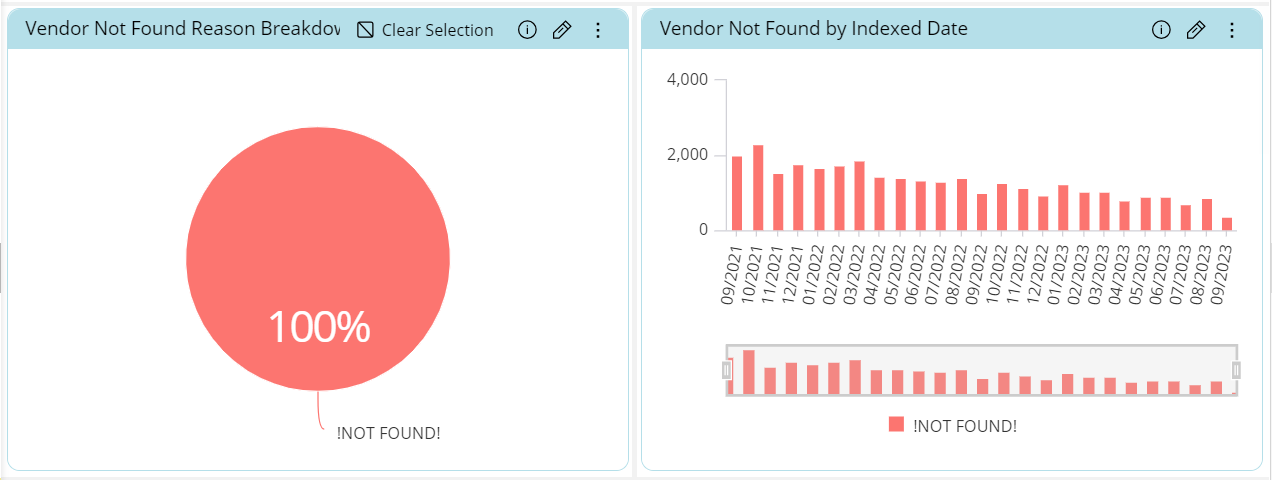Select the 100% pie slice
This screenshot has height=480, width=1272.
pos(318,258)
